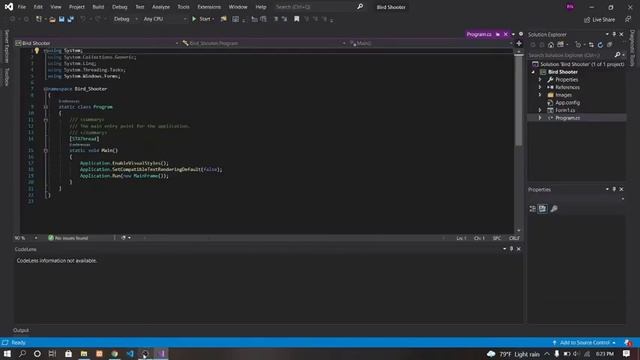Click the Home icon in Solution Explorer
Screen dimensions: 640x360
[x=551, y=45]
